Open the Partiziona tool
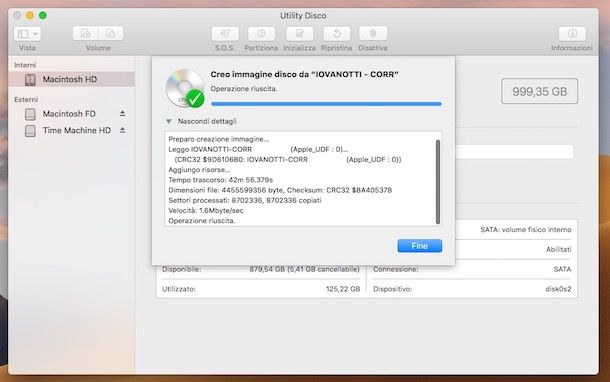This screenshot has width=610, height=382. coord(261,33)
